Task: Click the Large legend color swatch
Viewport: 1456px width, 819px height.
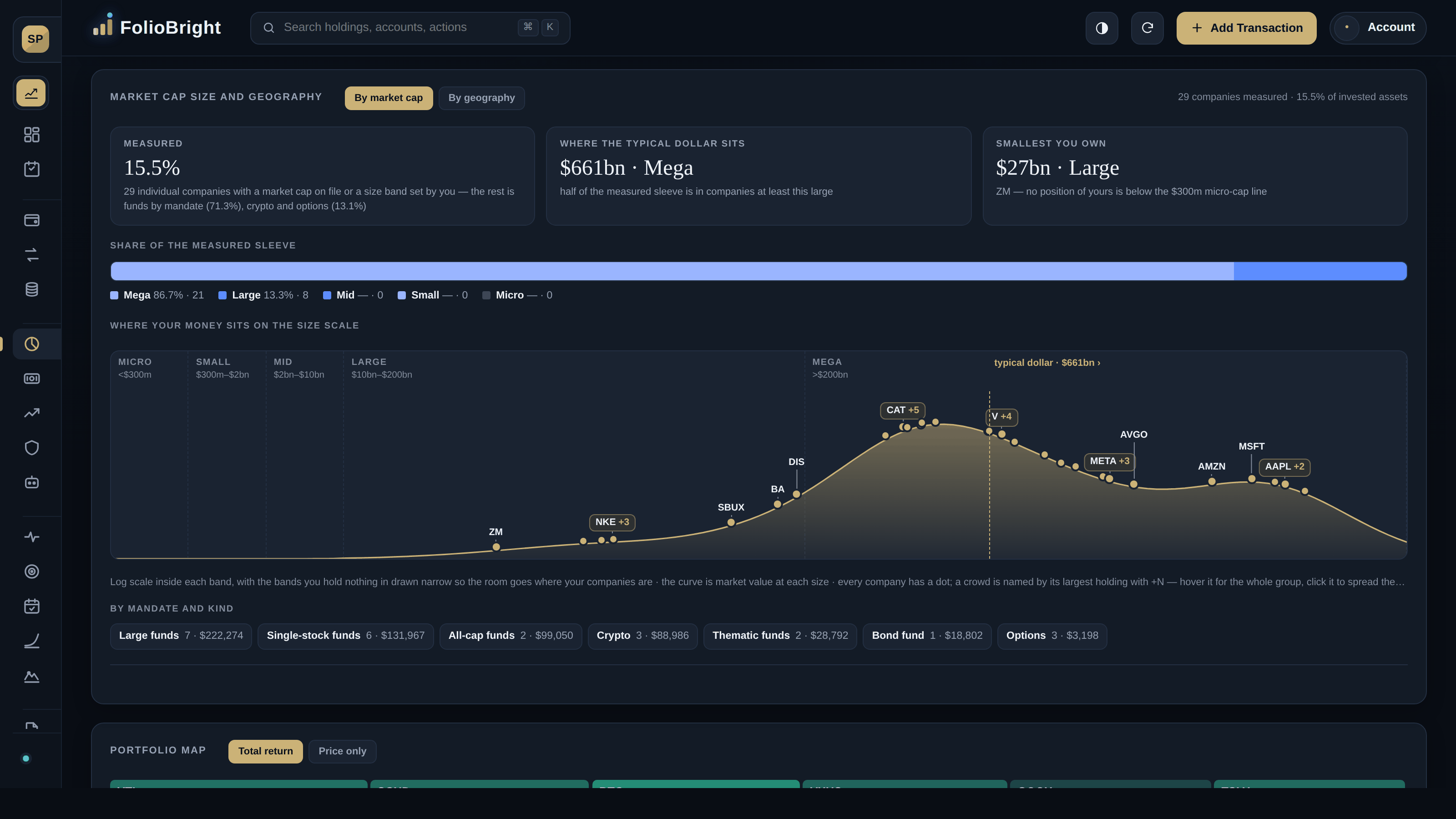Action: pyautogui.click(x=222, y=295)
